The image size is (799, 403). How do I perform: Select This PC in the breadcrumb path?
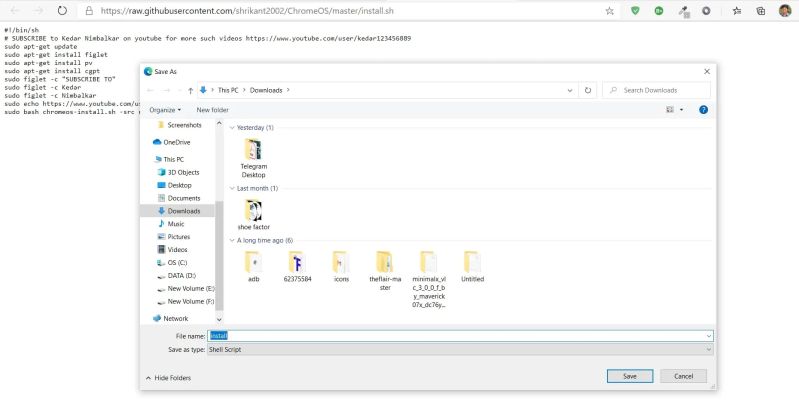tap(228, 90)
